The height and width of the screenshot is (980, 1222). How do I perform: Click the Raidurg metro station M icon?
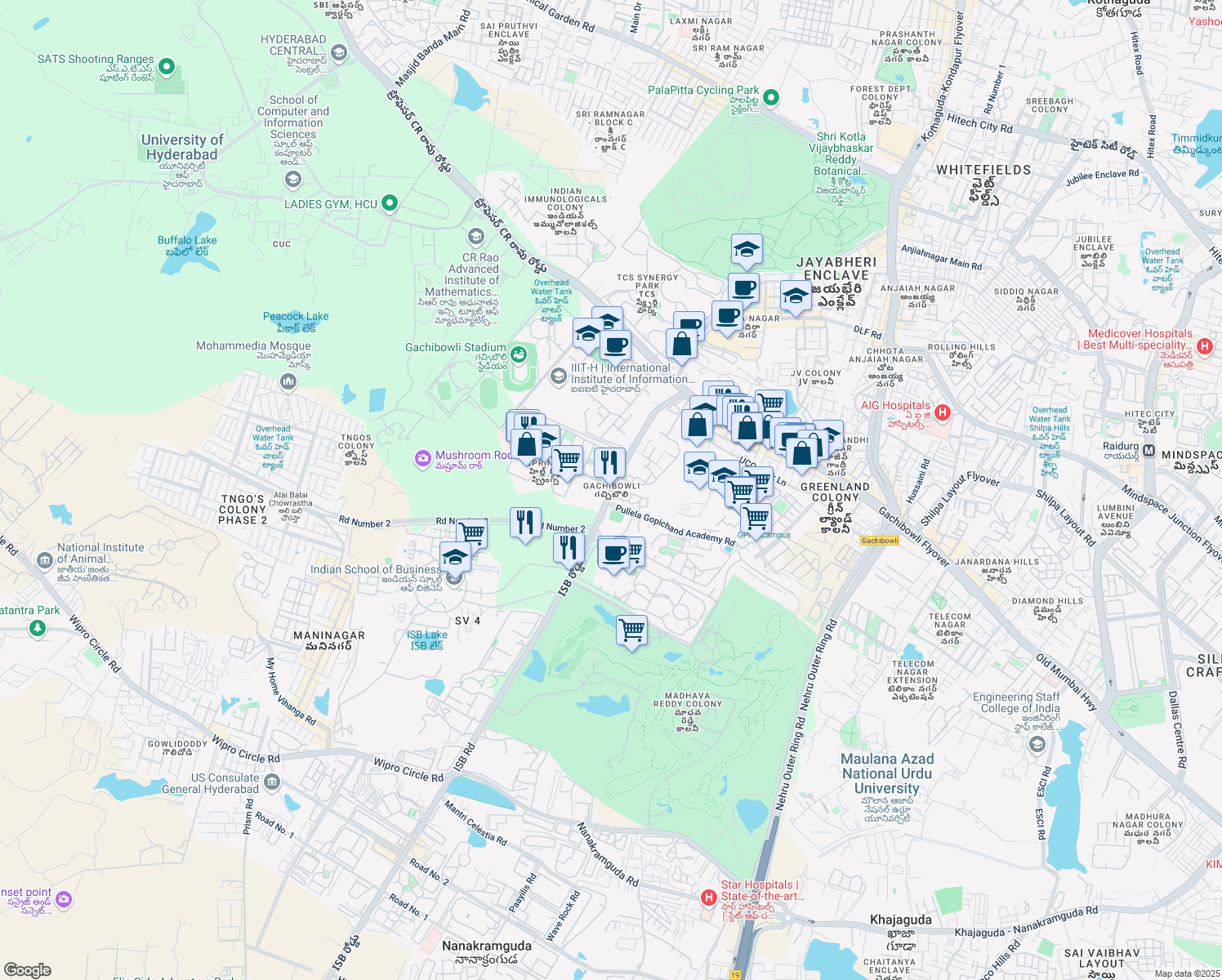click(1149, 451)
